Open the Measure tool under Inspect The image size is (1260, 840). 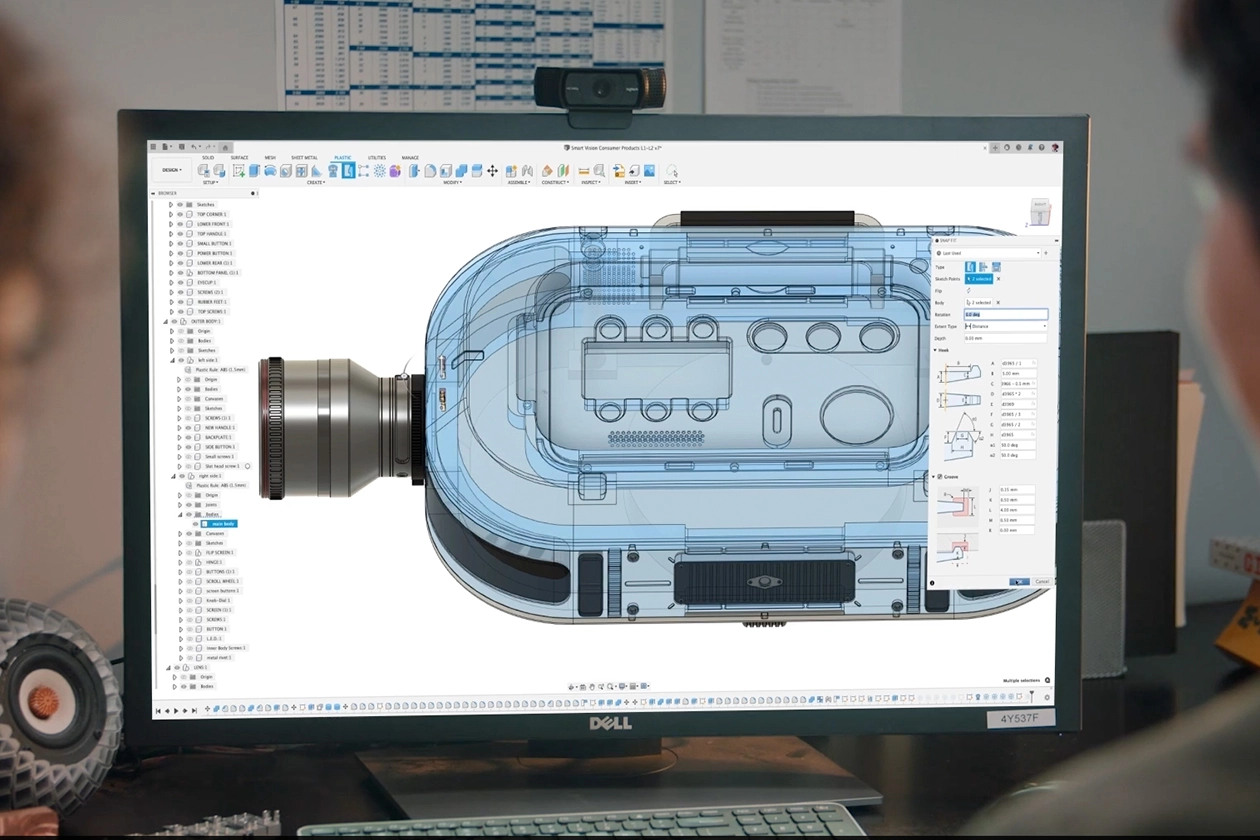point(584,171)
